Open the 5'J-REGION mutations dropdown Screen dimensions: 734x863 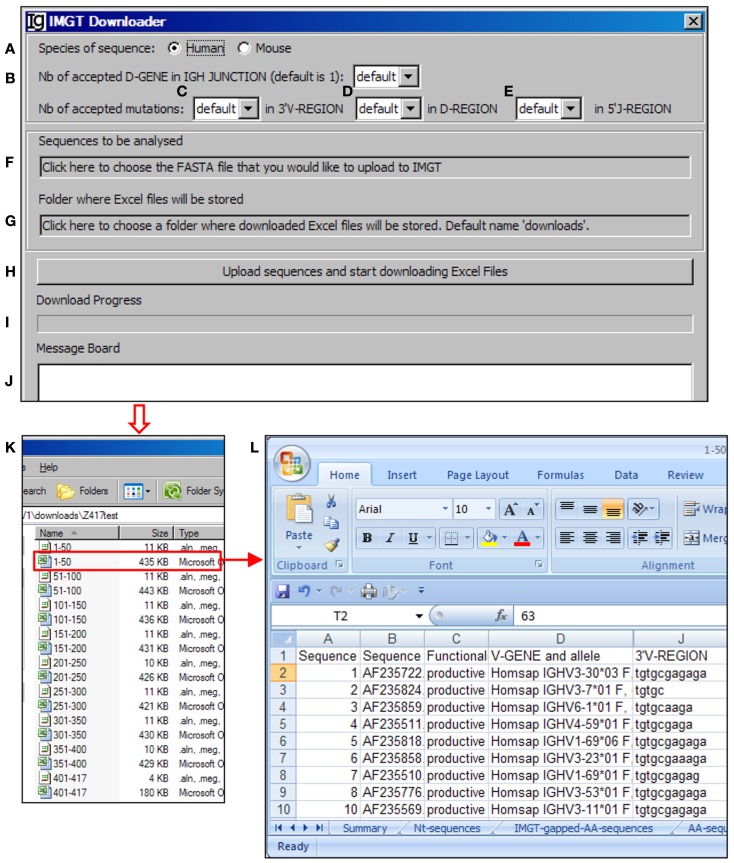click(x=571, y=108)
